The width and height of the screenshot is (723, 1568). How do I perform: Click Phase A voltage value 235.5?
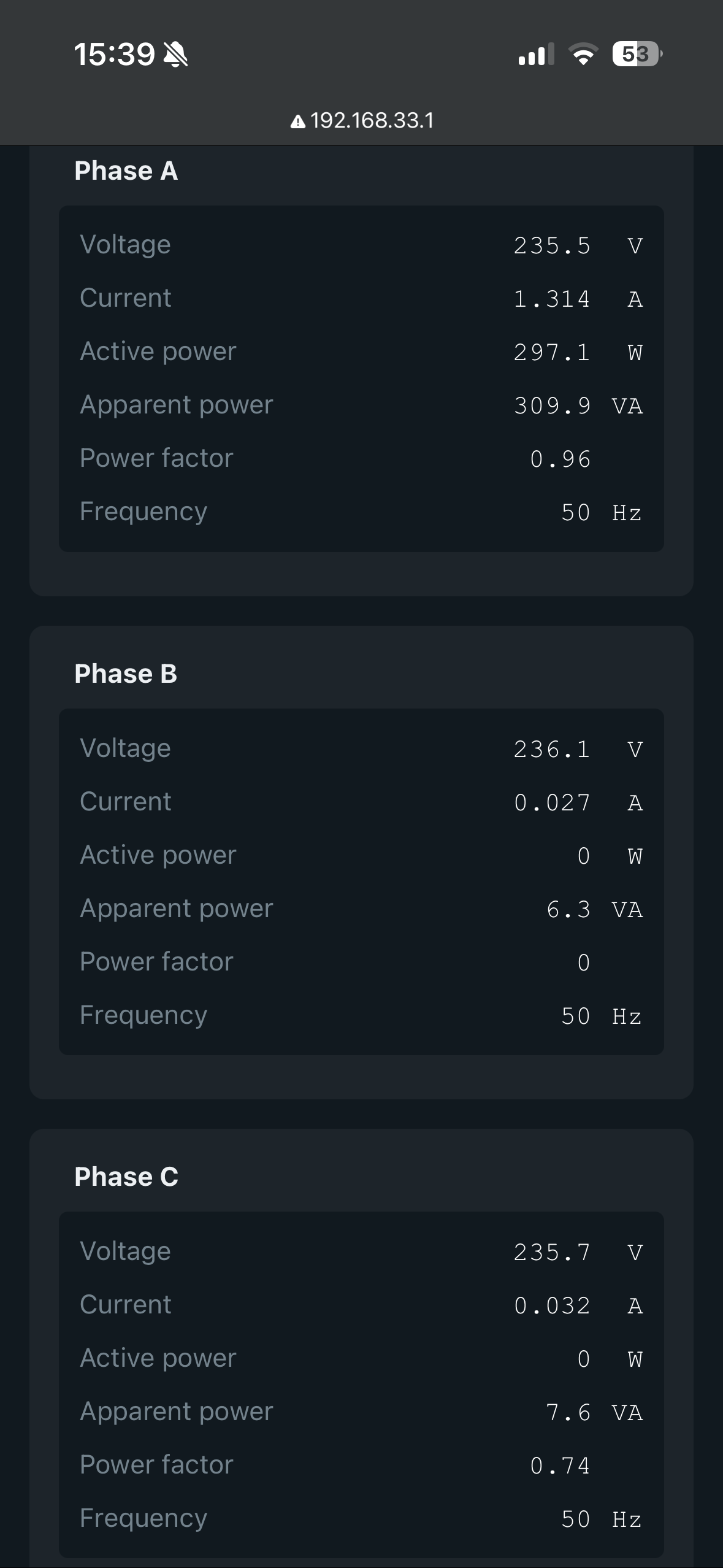552,246
